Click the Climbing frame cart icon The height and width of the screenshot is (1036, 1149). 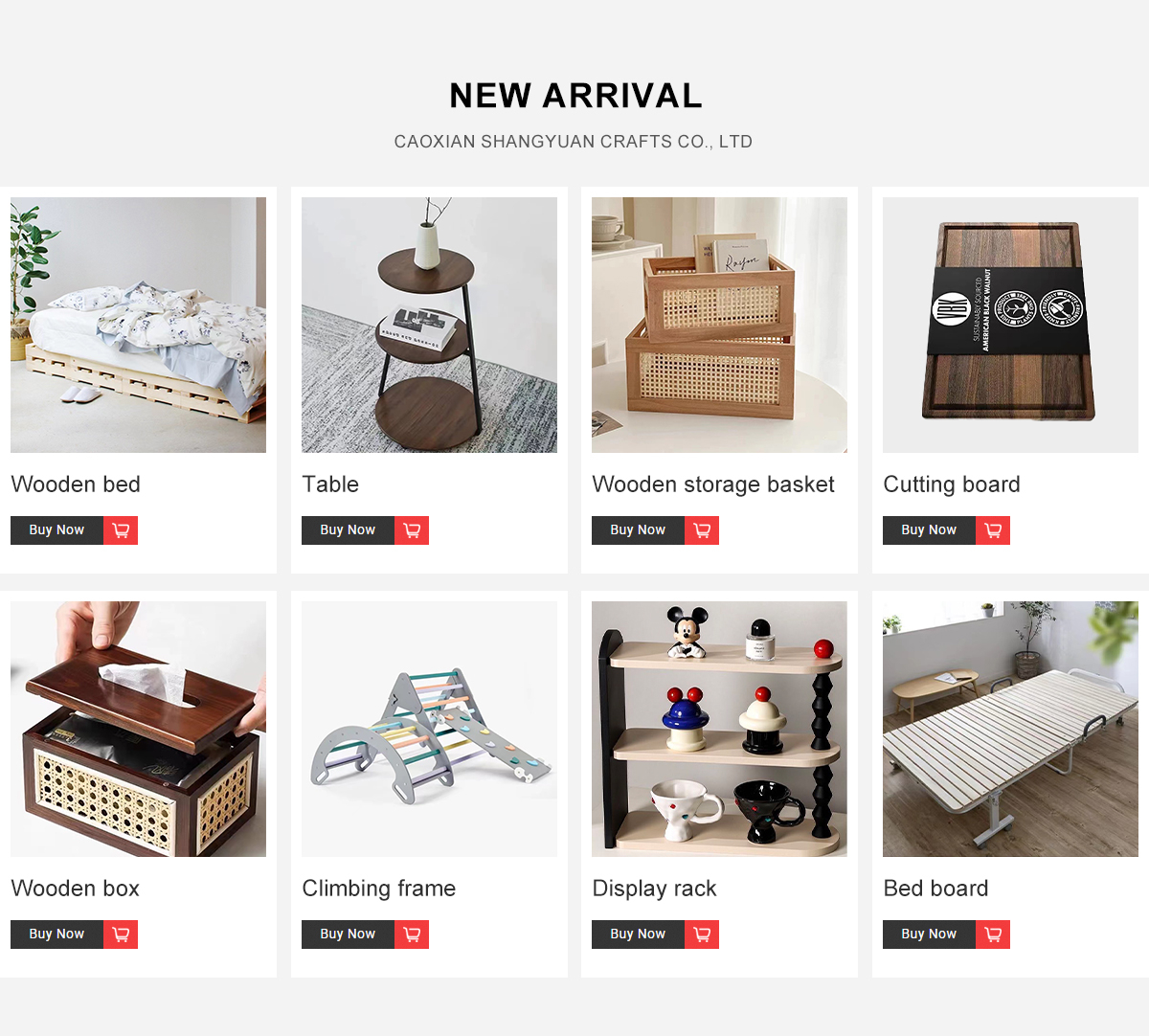tap(412, 935)
